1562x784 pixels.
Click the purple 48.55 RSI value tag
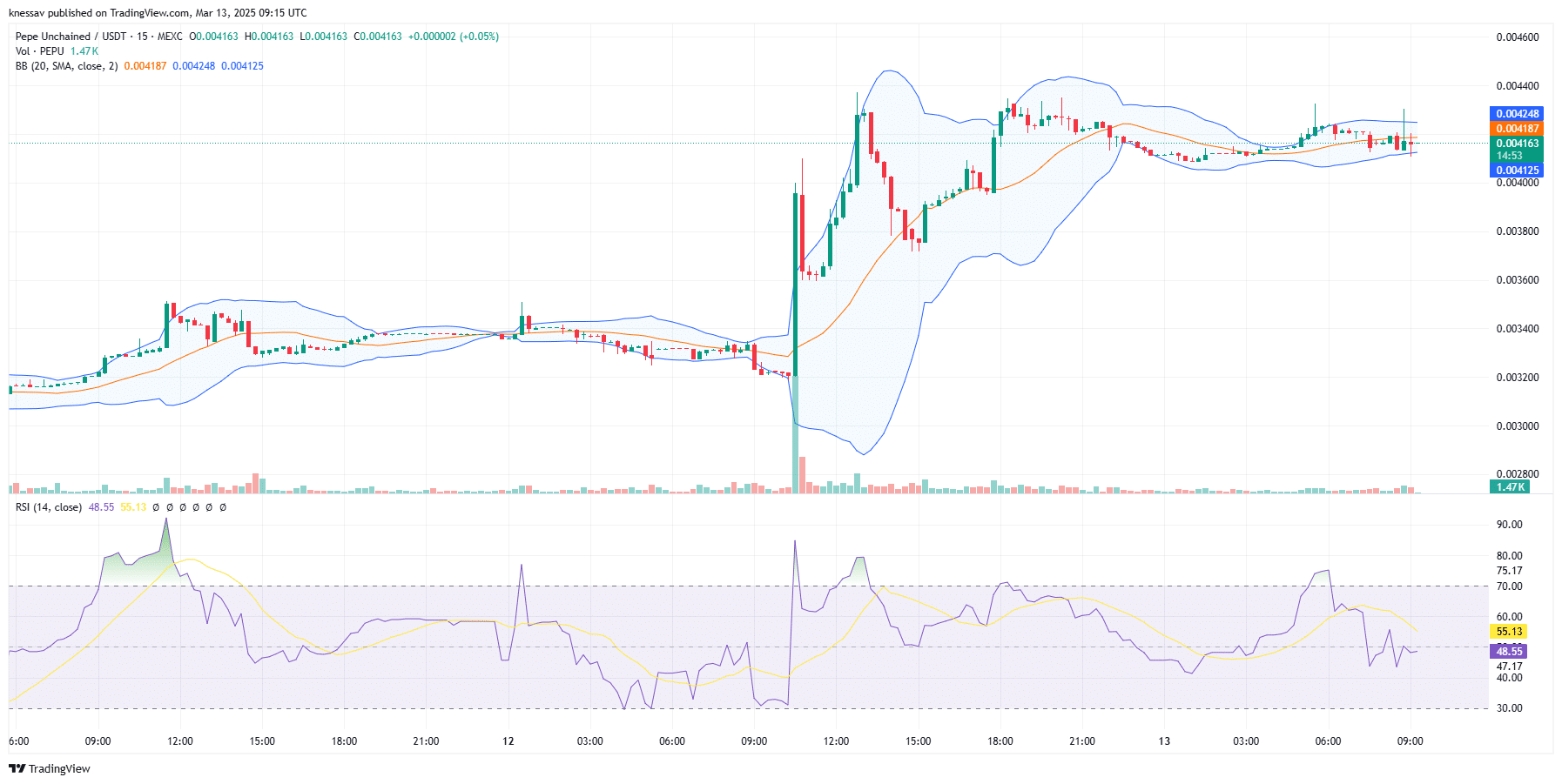tap(1510, 652)
